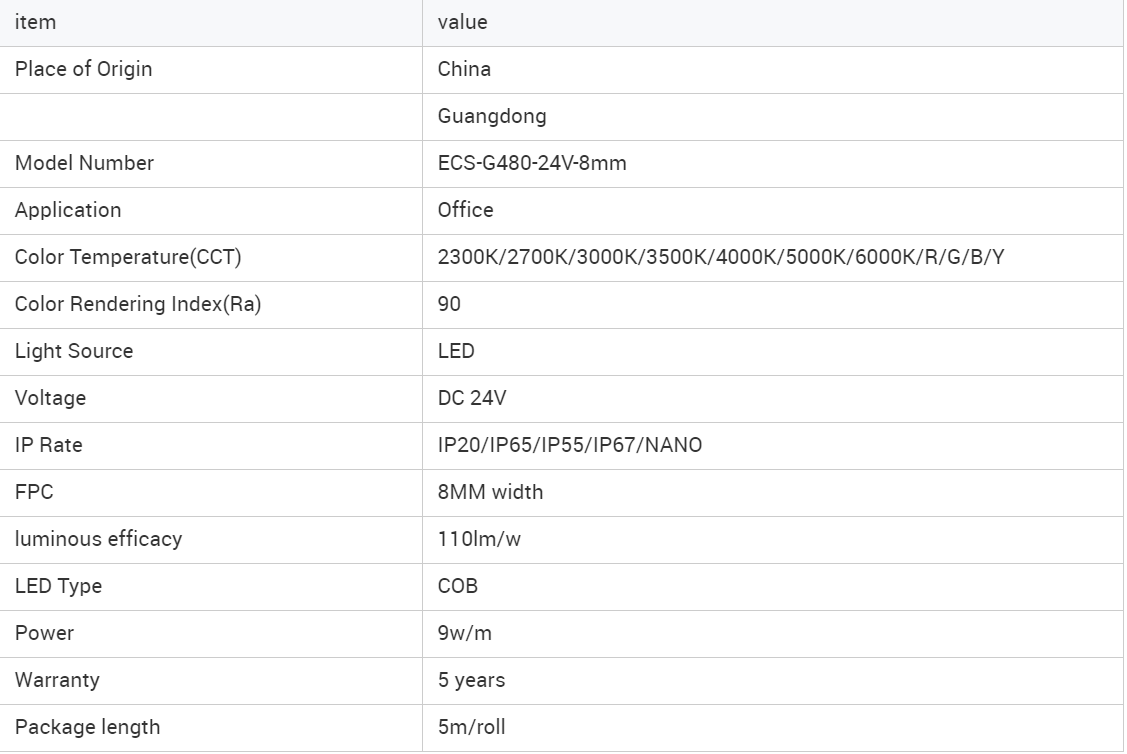Image resolution: width=1127 pixels, height=754 pixels.
Task: Click the '90' rendering index value
Action: pyautogui.click(x=449, y=304)
